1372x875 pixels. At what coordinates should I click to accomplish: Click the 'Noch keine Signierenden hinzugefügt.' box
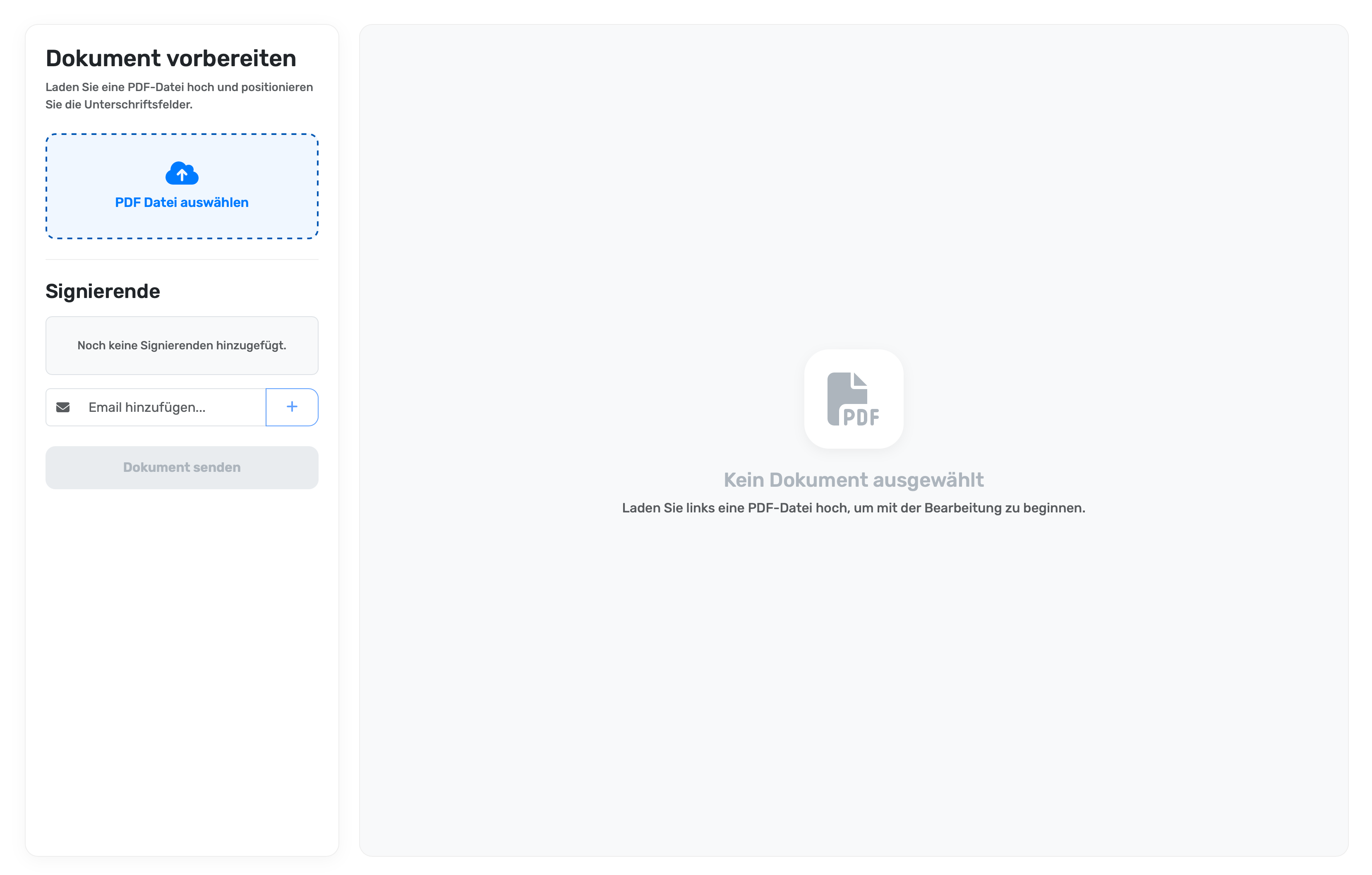tap(182, 346)
